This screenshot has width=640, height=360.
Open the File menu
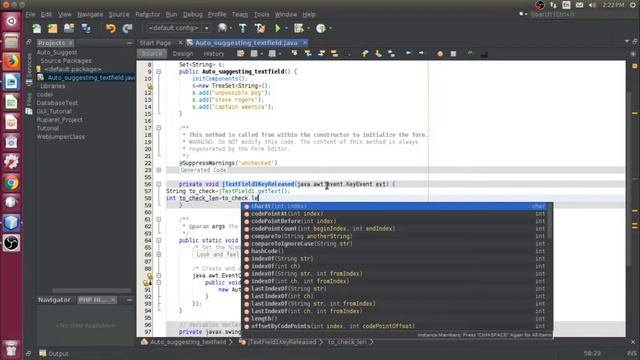tap(31, 14)
